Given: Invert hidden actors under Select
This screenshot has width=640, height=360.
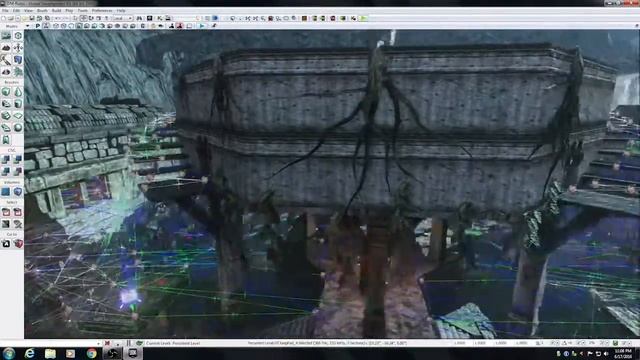Looking at the screenshot, I should [x=6, y=224].
